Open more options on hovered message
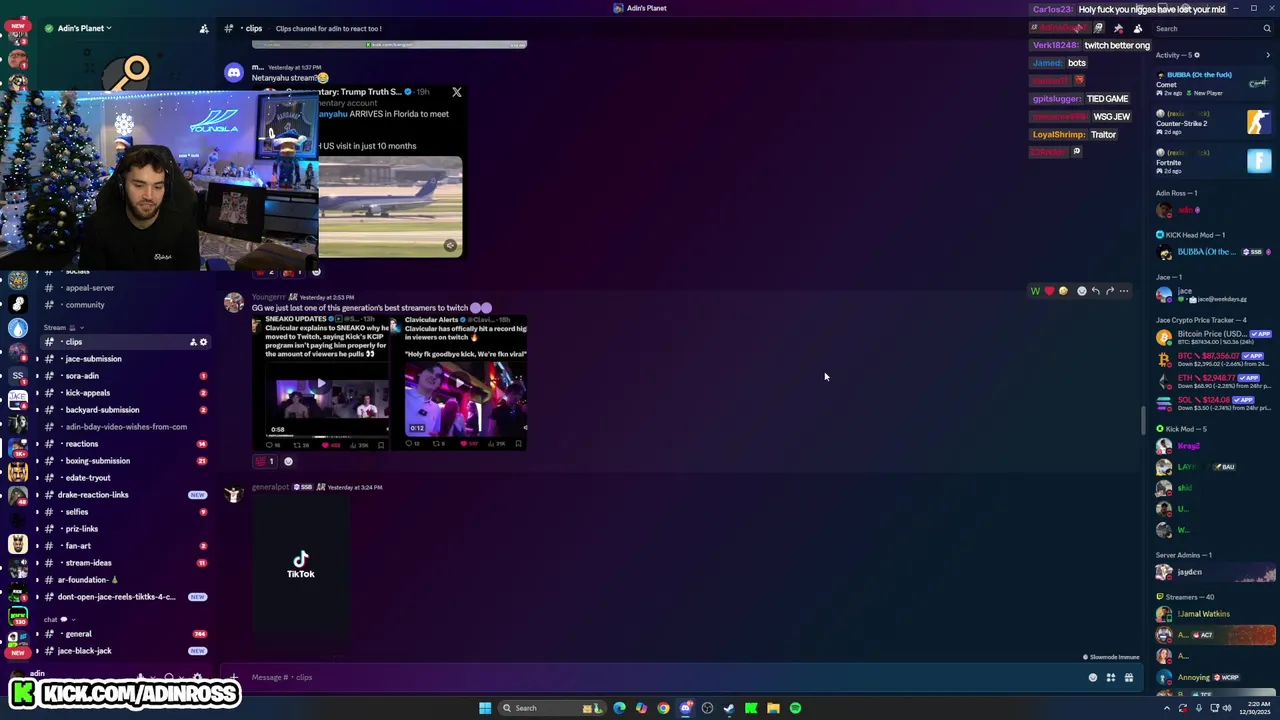 click(x=1124, y=291)
